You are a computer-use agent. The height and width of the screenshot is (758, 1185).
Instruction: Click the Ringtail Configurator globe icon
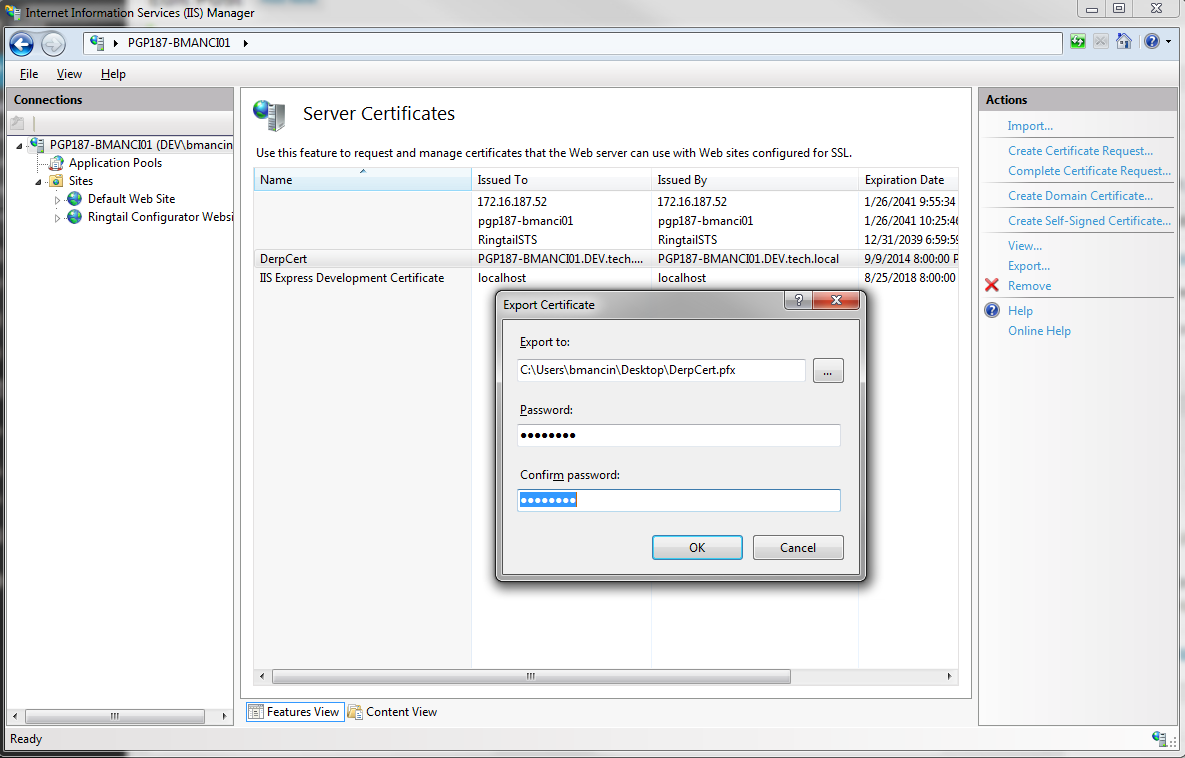(74, 217)
